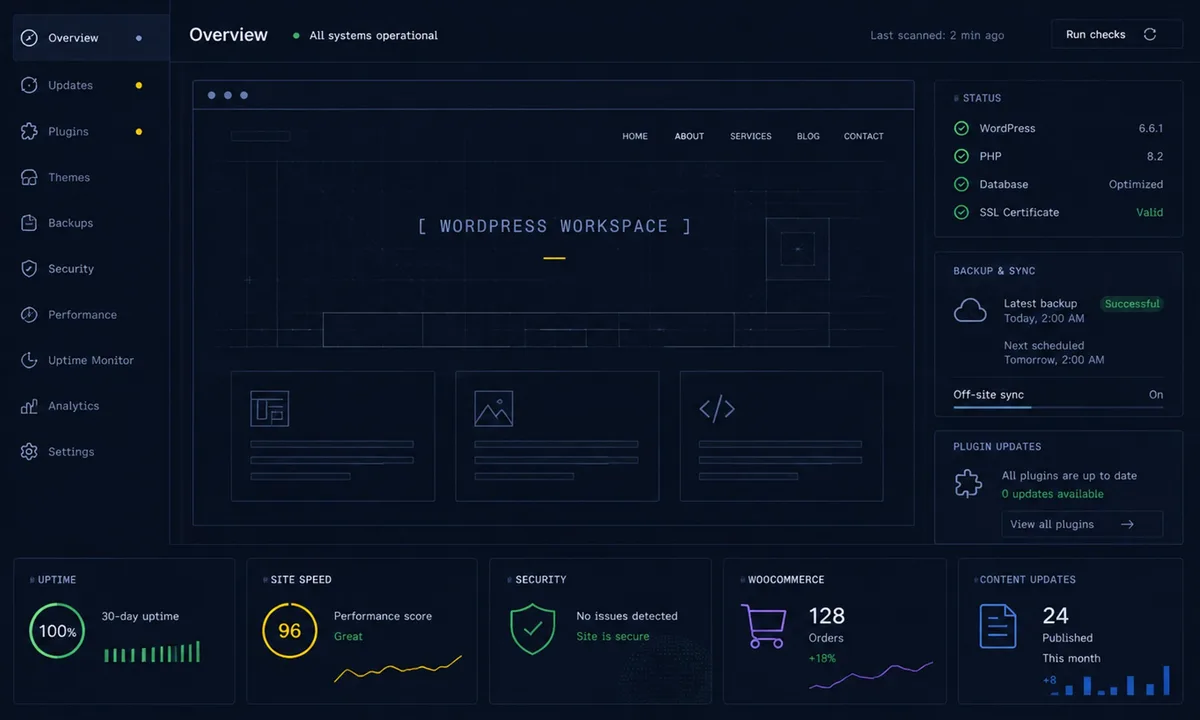Image resolution: width=1200 pixels, height=720 pixels.
Task: Click the Great performance rating
Action: 348,636
